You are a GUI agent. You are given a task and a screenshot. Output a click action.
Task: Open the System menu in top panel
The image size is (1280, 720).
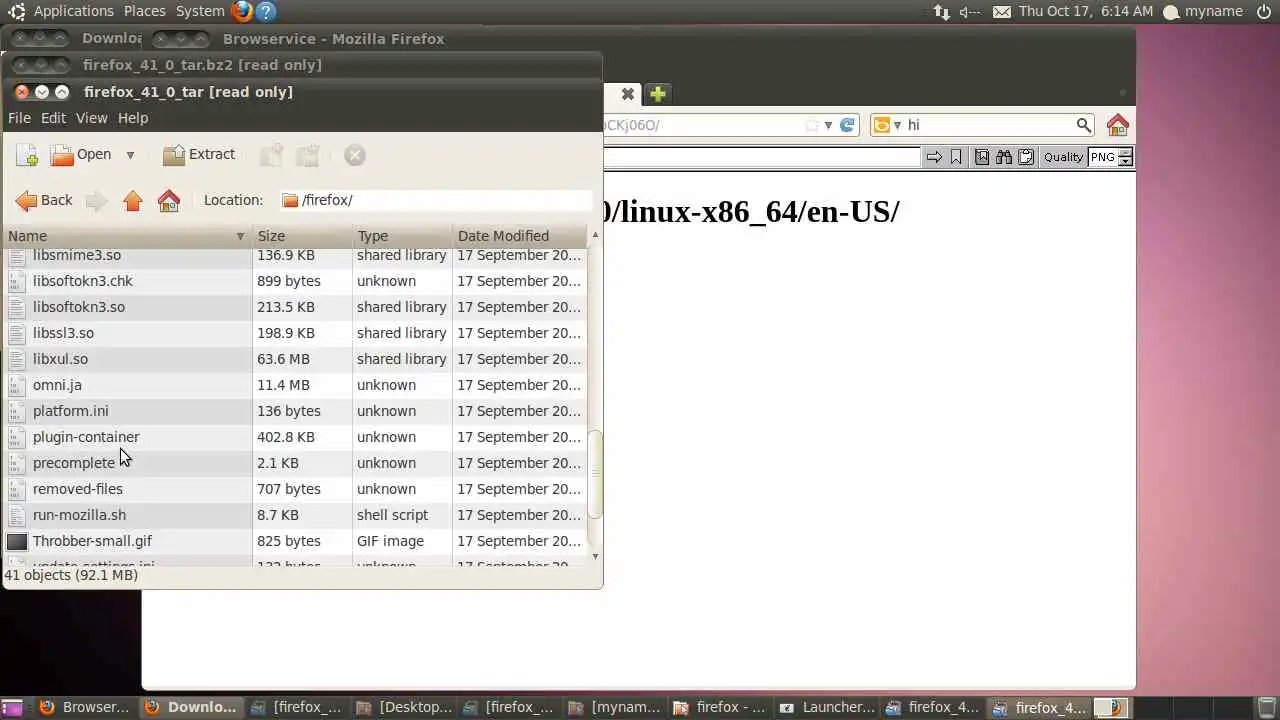[200, 11]
